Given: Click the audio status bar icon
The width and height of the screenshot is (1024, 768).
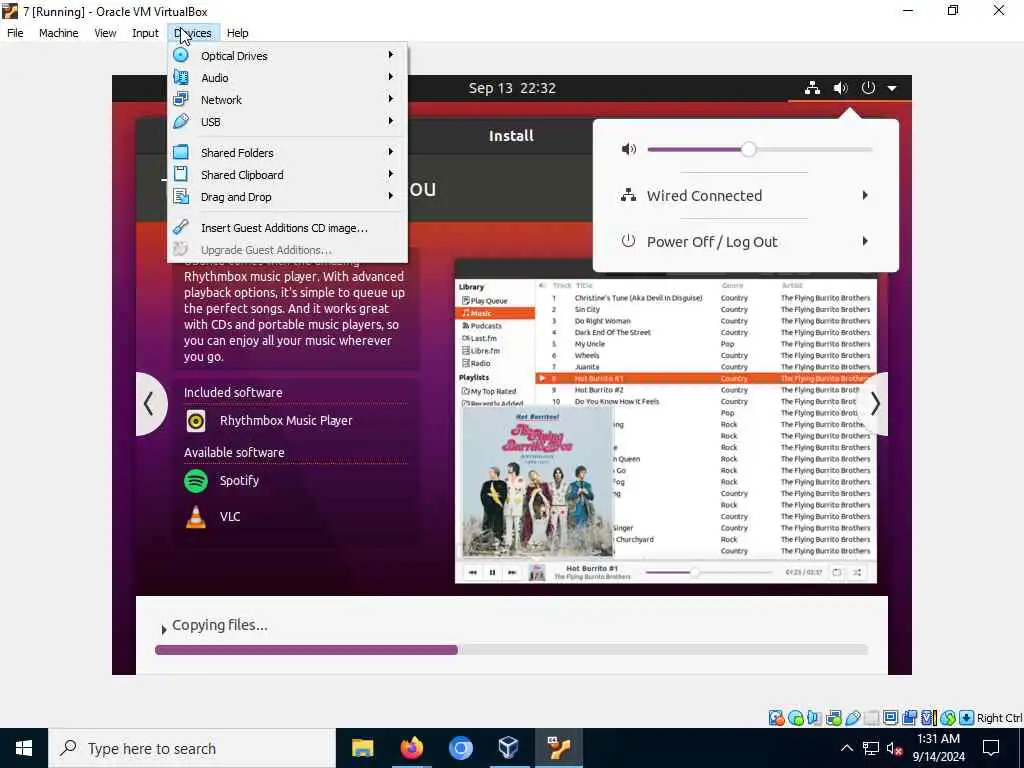Looking at the screenshot, I should coord(814,718).
